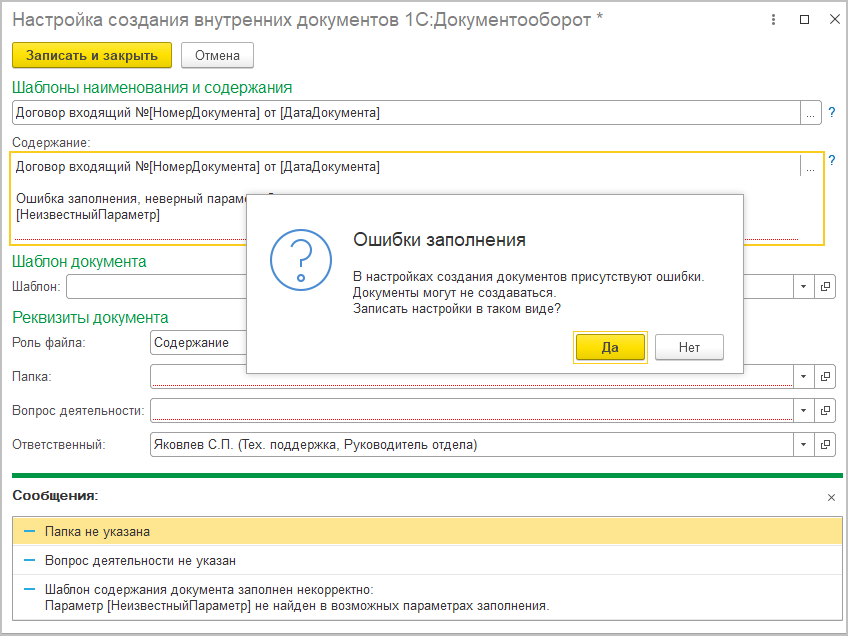Open help for the 'Содержание' field

click(832, 161)
